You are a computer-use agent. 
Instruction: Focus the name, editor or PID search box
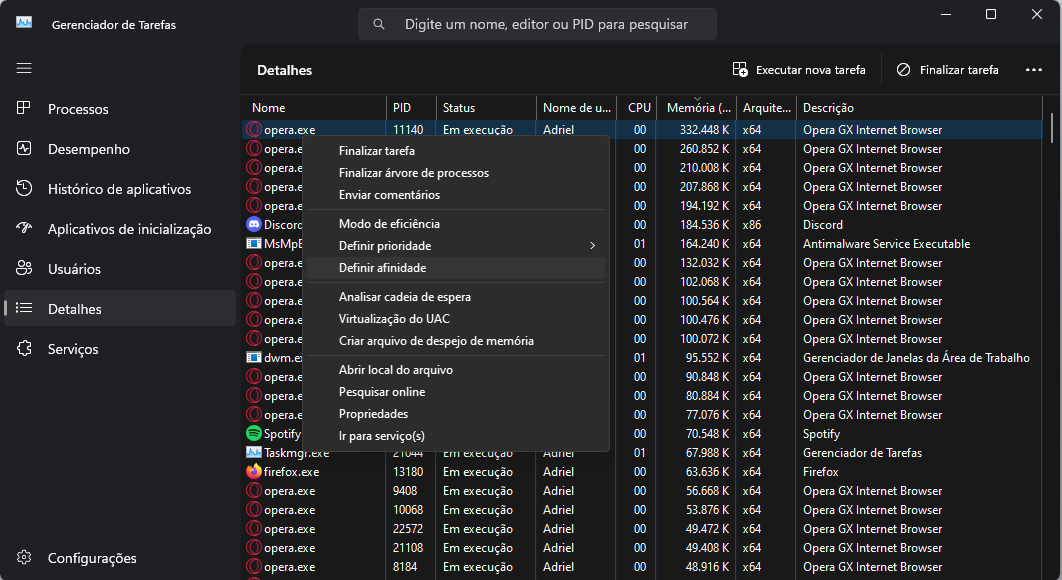537,24
